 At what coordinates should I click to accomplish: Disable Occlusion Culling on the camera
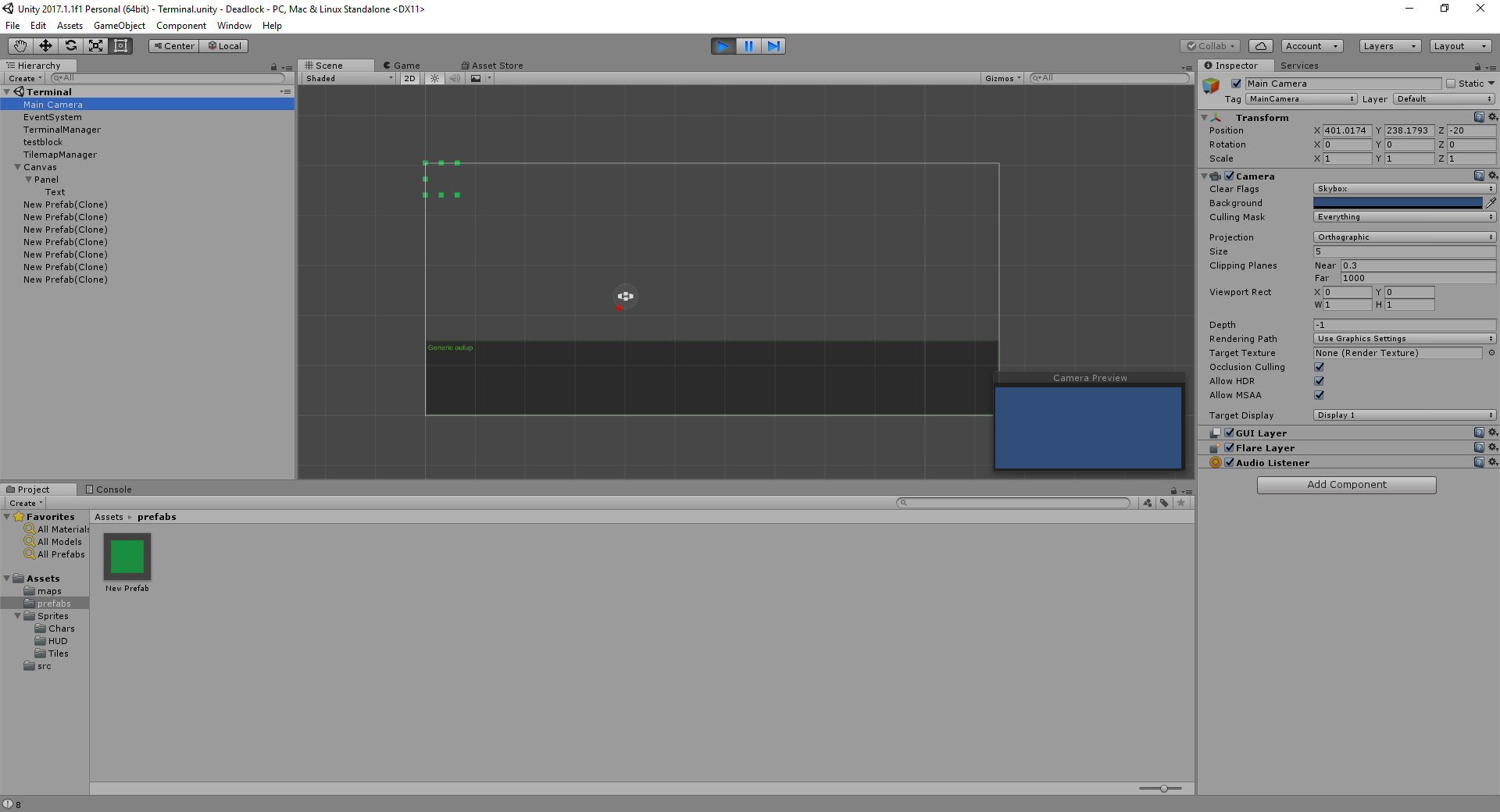pyautogui.click(x=1319, y=367)
